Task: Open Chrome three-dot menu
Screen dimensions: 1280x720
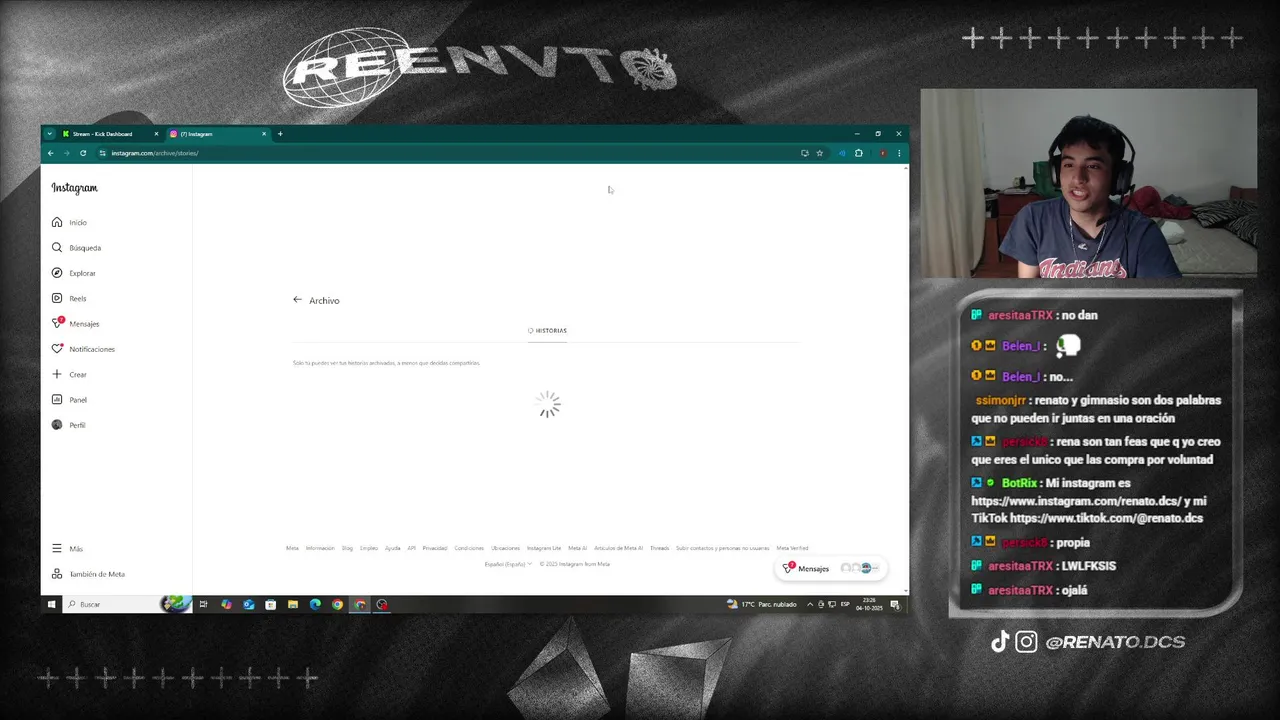Action: 899,153
